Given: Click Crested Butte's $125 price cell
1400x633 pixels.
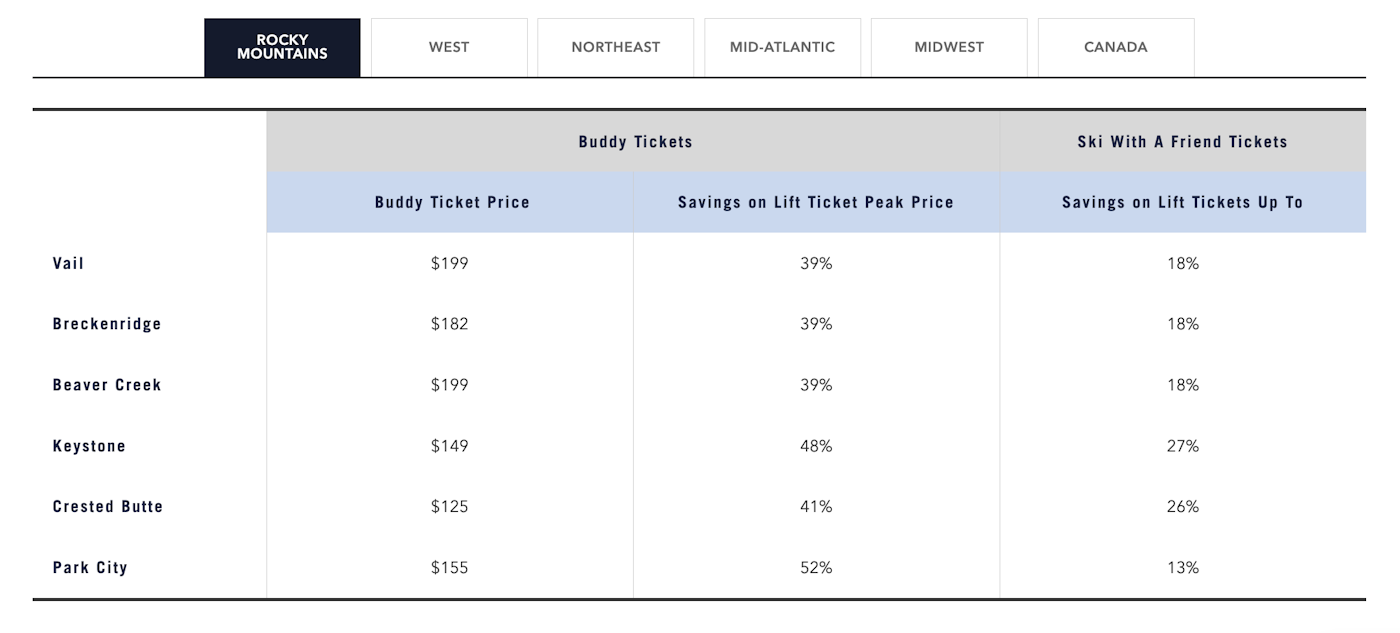Looking at the screenshot, I should coord(449,507).
